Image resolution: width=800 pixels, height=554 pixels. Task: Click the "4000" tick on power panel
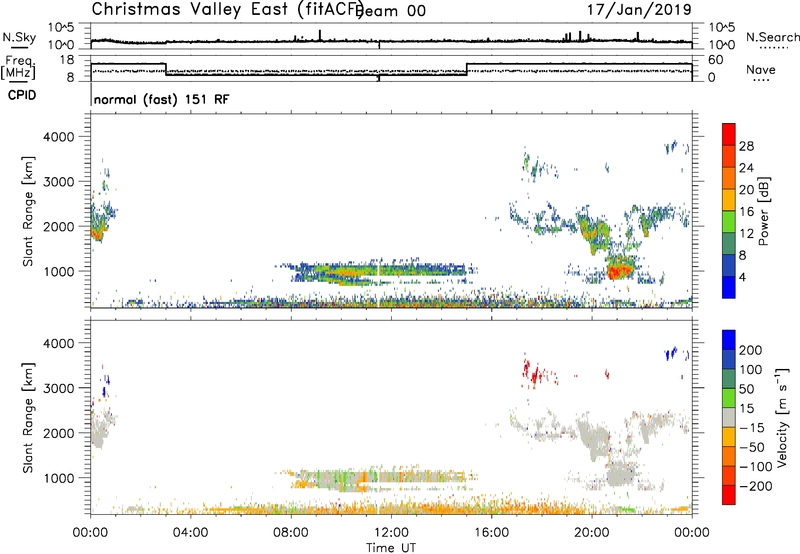click(59, 137)
